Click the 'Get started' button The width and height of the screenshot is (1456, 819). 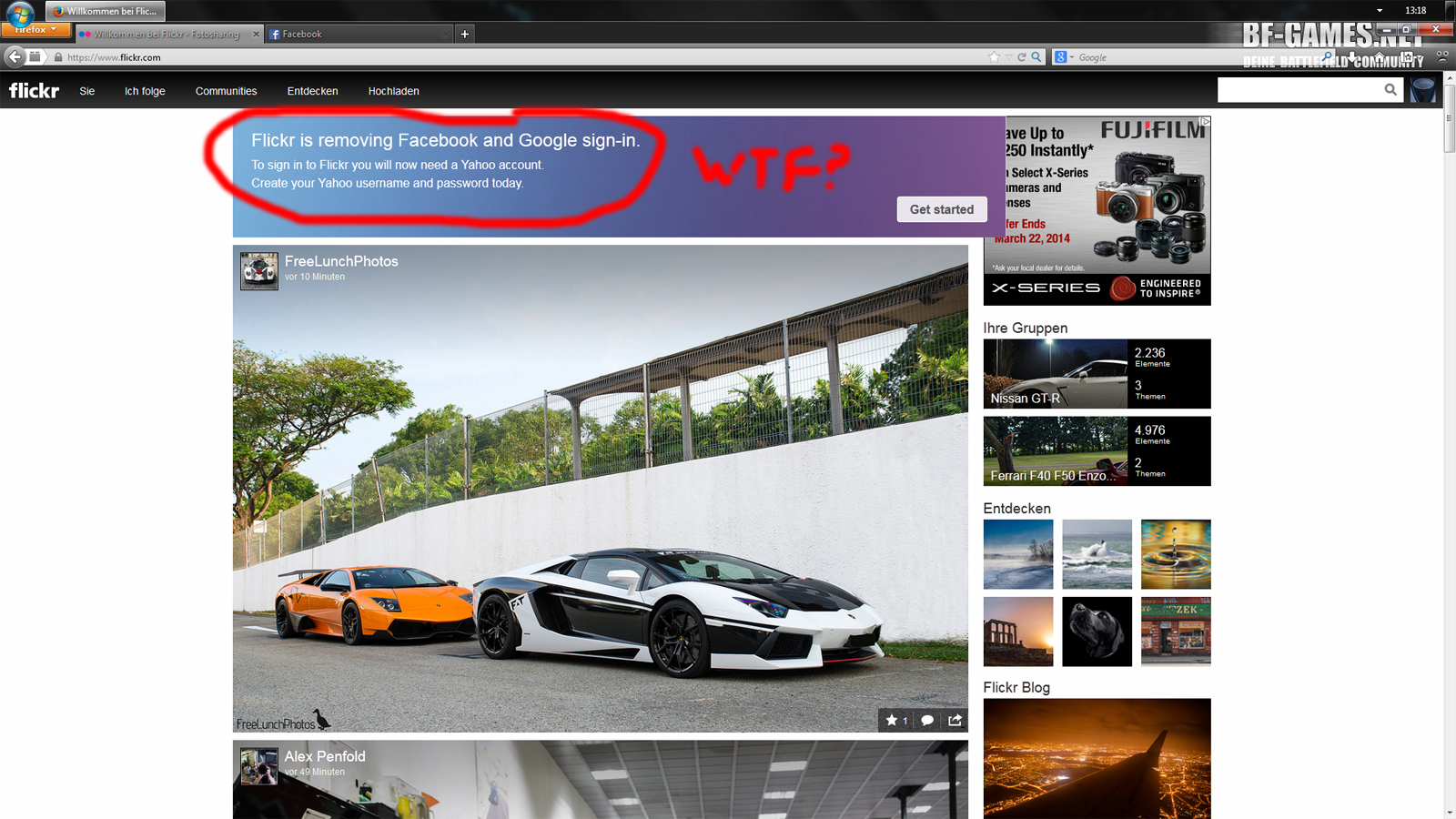point(942,209)
